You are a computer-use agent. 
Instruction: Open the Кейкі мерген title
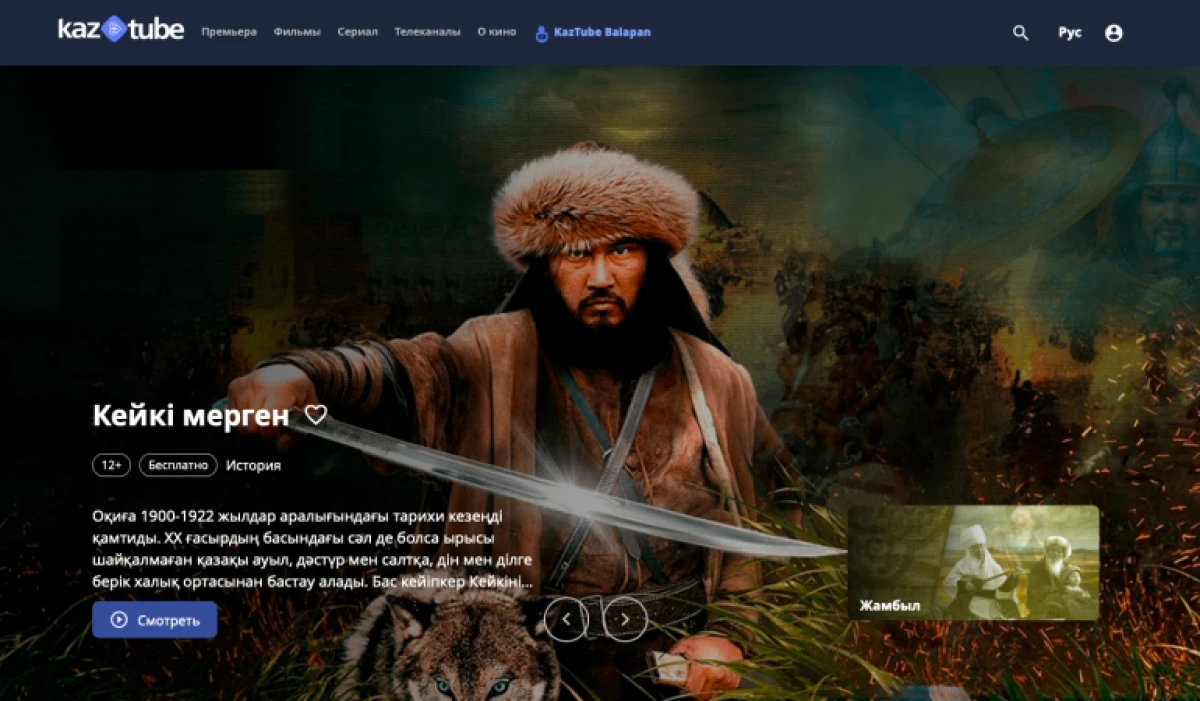pyautogui.click(x=191, y=416)
